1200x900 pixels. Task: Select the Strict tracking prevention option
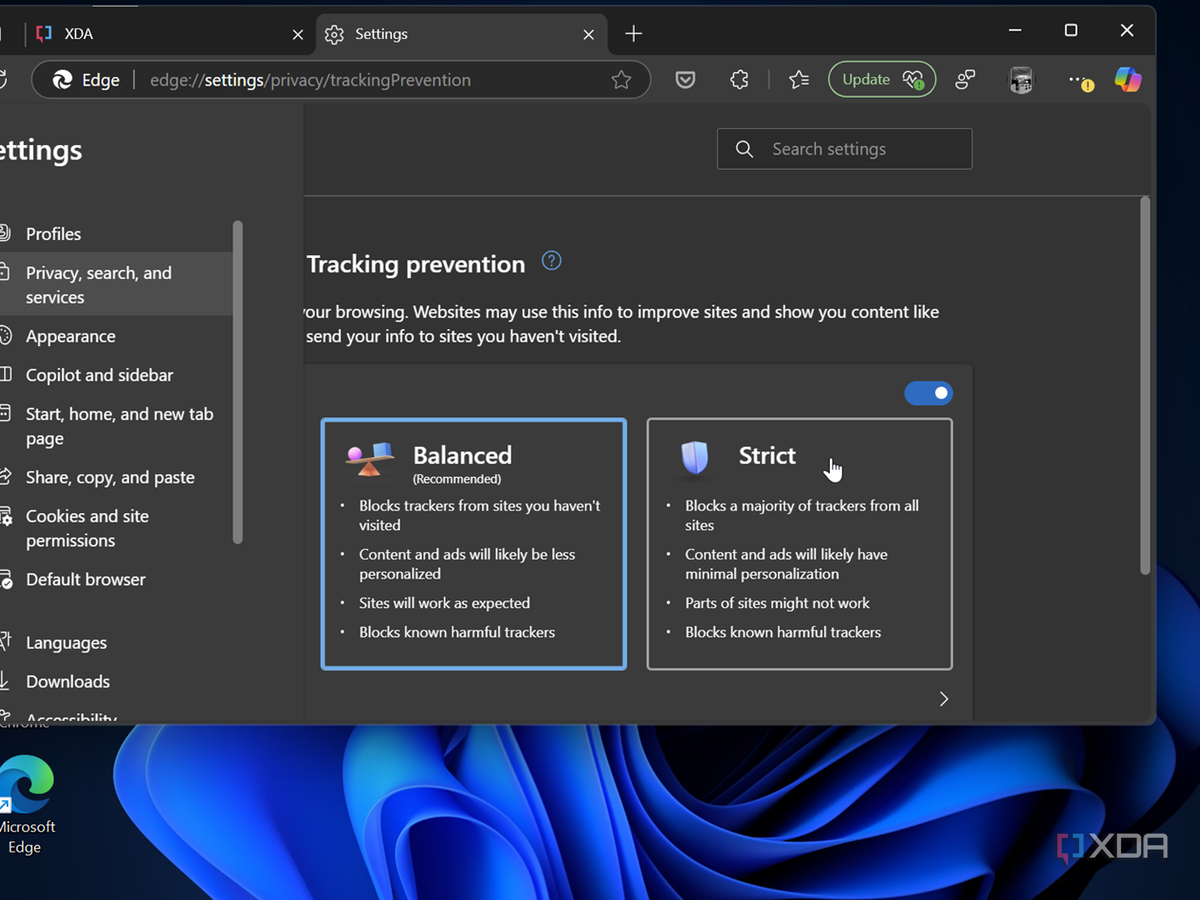click(x=799, y=543)
